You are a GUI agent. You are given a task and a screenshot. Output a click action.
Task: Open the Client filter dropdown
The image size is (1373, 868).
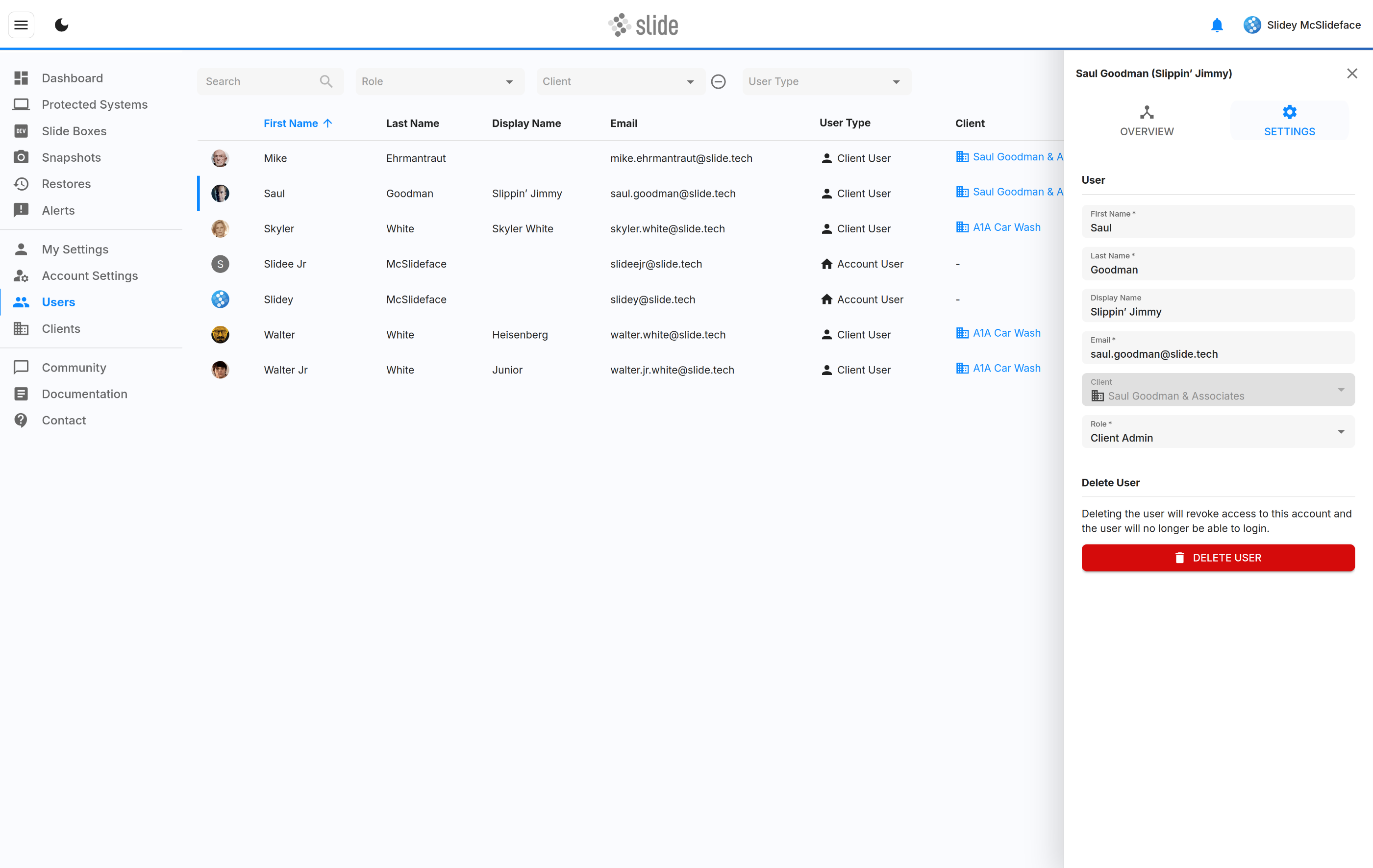pyautogui.click(x=621, y=81)
